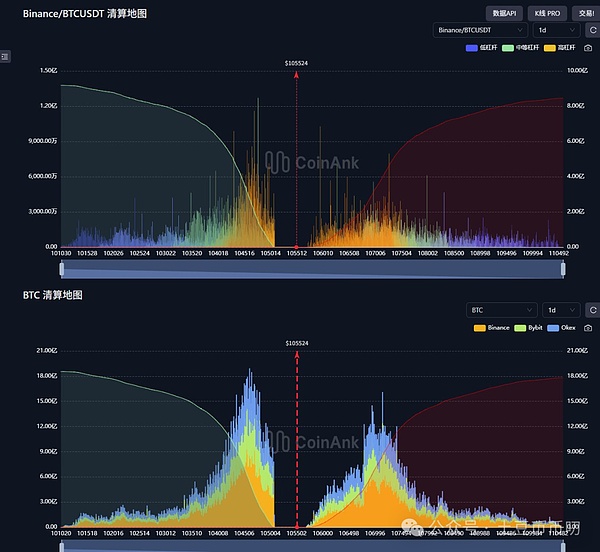Expand the BTC coin selector dropdown
Viewport: 600px width, 552px height.
click(499, 310)
